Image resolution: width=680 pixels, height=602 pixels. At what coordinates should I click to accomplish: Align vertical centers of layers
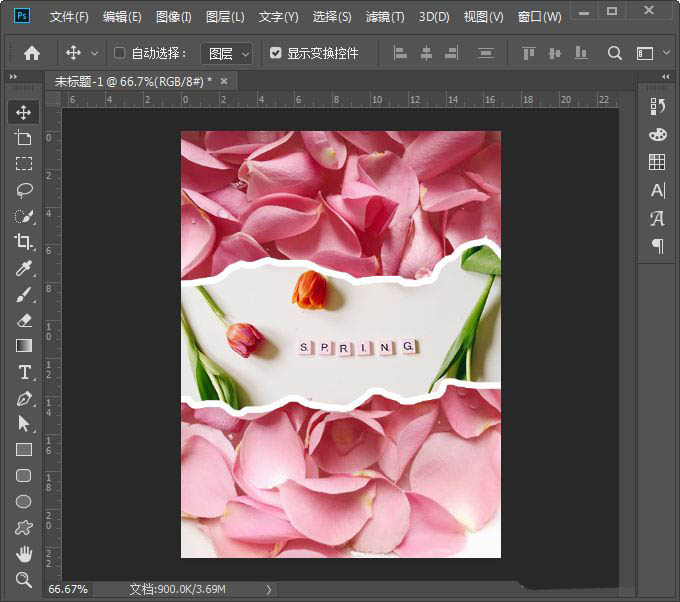(x=555, y=53)
